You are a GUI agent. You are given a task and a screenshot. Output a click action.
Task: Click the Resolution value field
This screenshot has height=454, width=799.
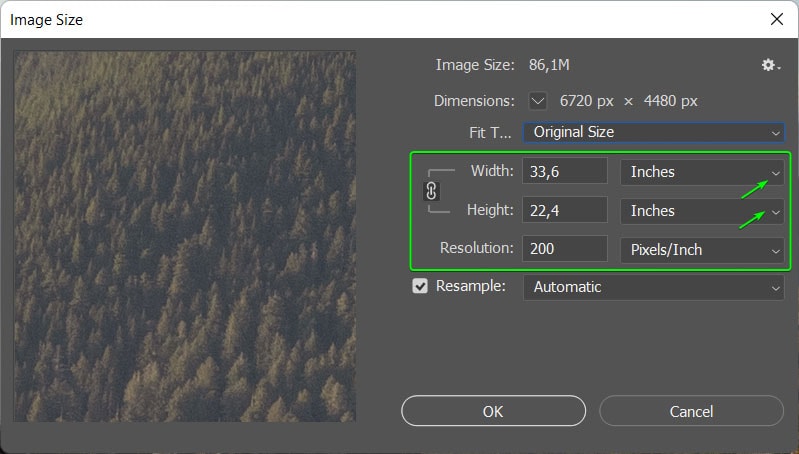[x=564, y=250]
